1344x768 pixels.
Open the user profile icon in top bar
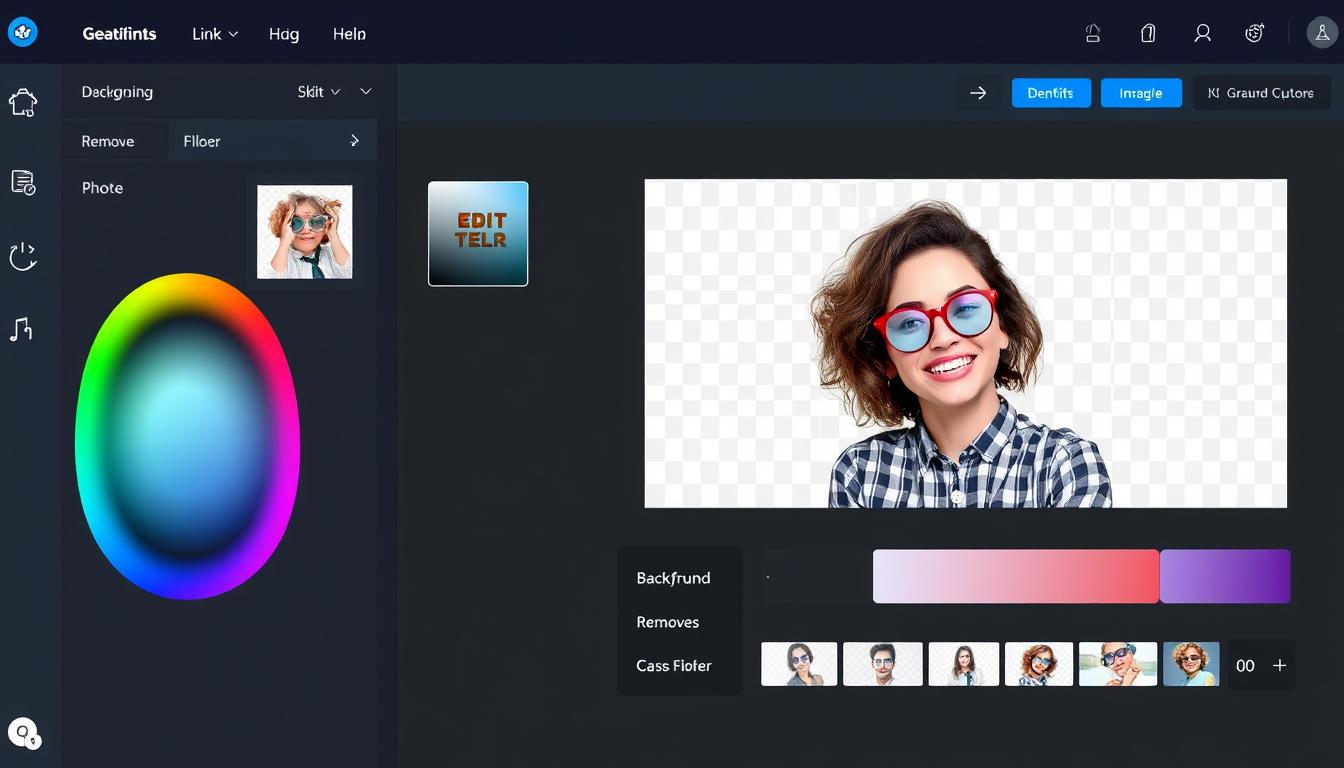point(1203,33)
